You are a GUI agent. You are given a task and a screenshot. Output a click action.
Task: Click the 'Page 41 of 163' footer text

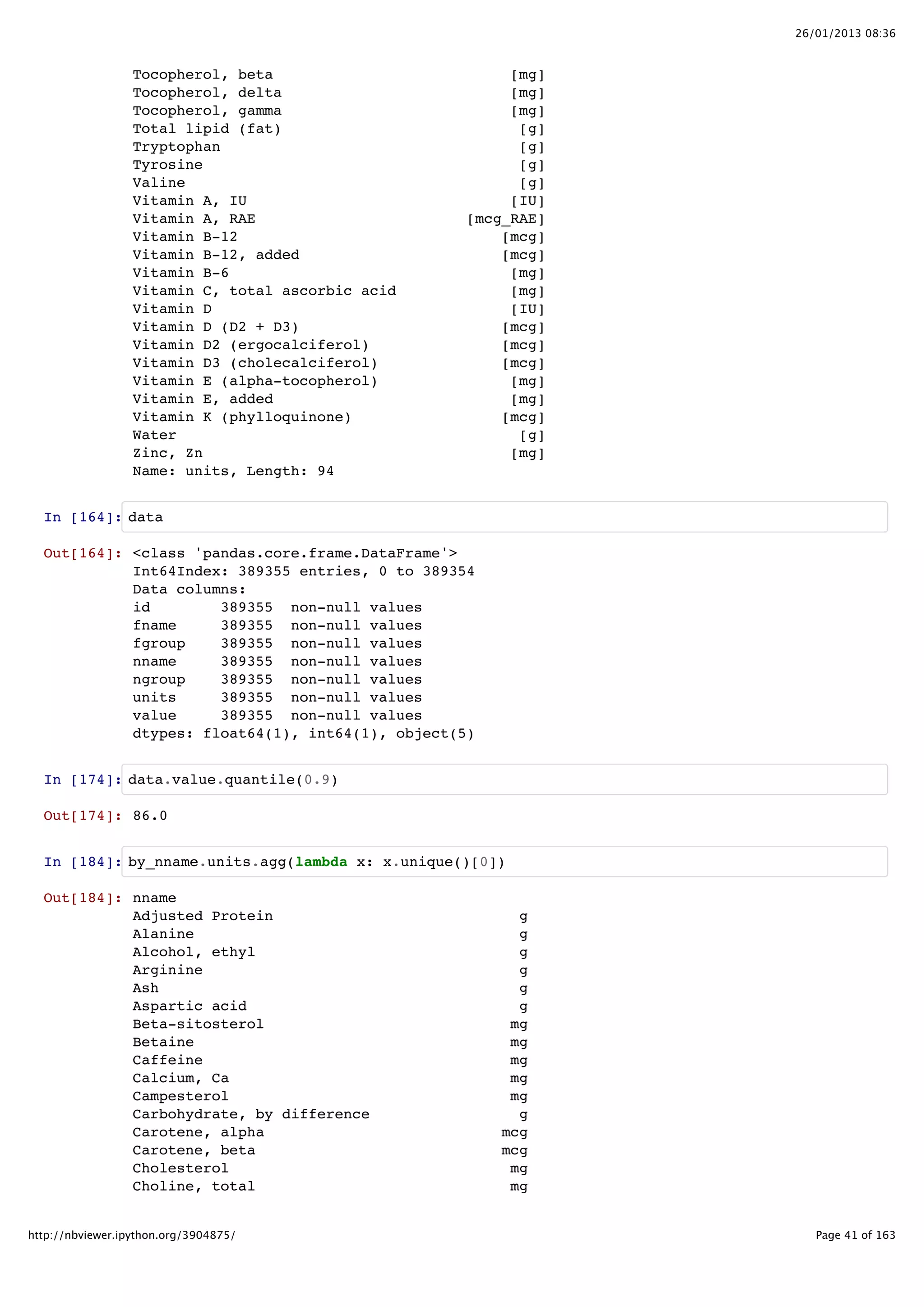[855, 1235]
